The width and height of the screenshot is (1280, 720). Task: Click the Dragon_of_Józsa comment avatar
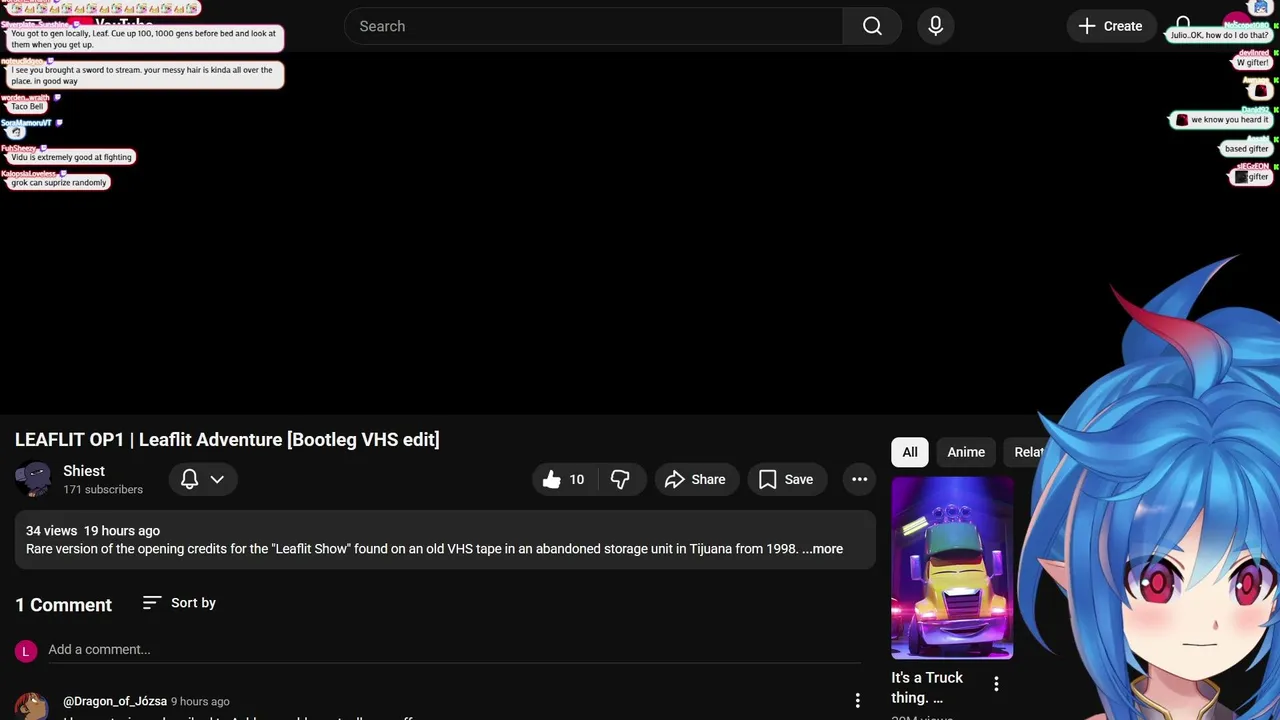click(x=31, y=705)
